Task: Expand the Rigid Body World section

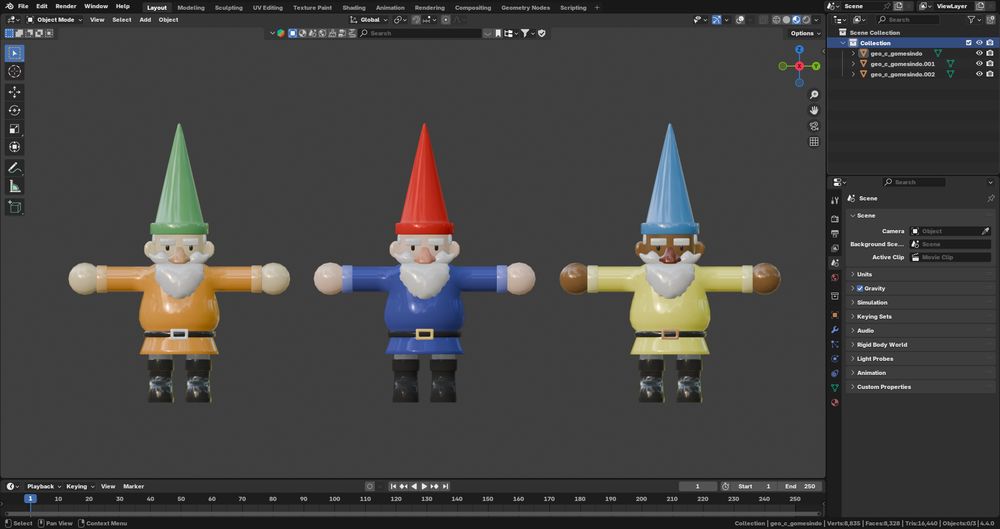Action: 882,345
